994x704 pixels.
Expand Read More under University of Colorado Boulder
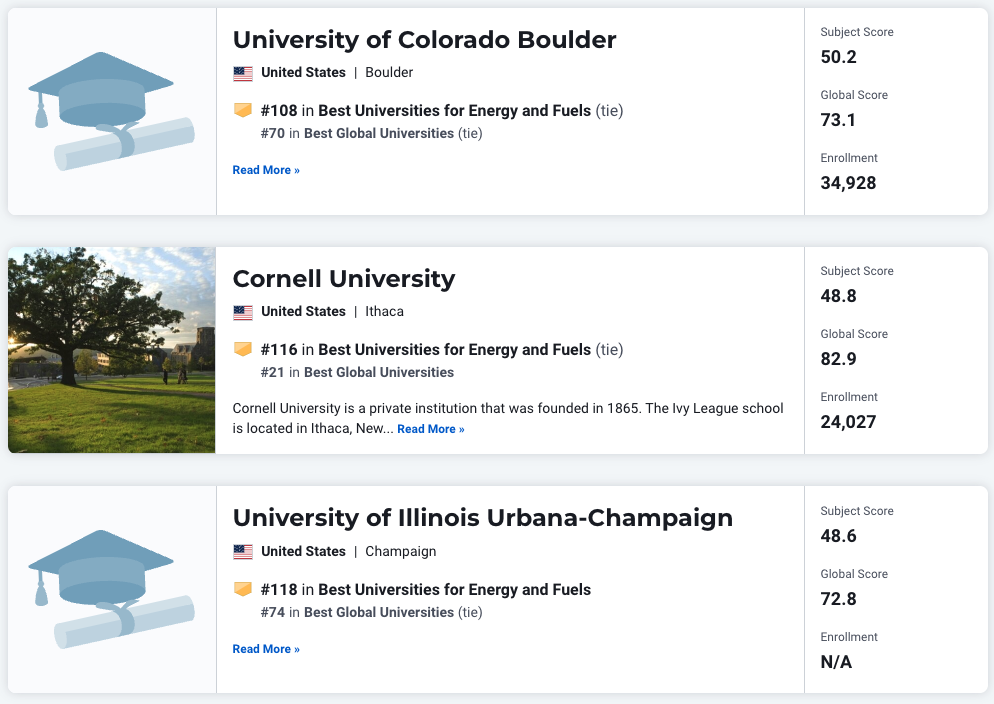tap(266, 170)
